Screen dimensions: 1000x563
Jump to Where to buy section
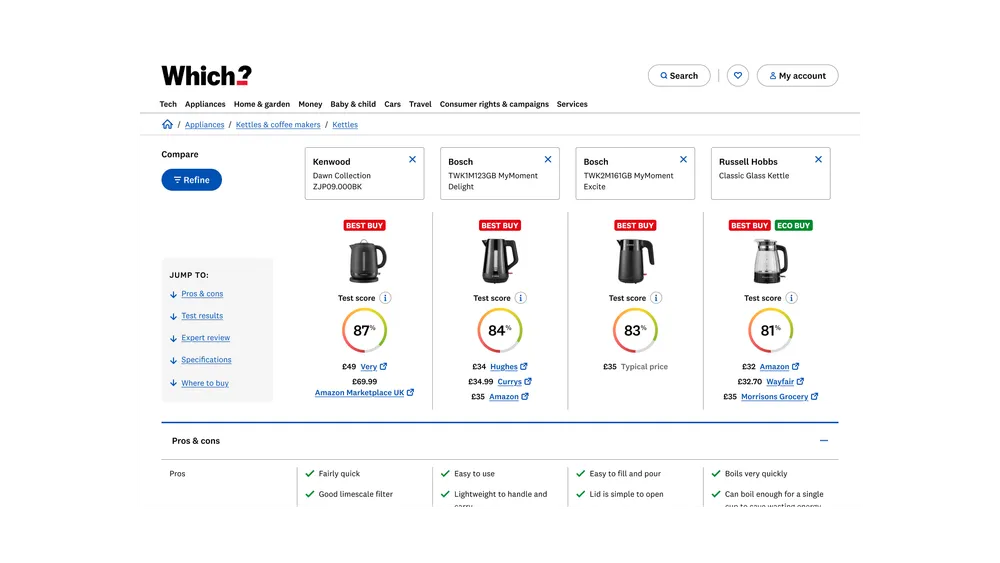click(205, 383)
